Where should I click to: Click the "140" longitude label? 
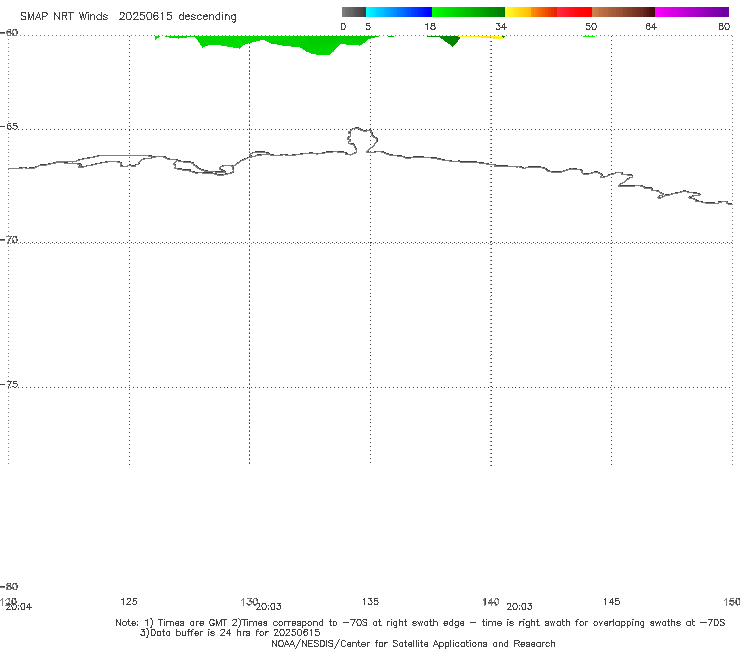pos(490,601)
